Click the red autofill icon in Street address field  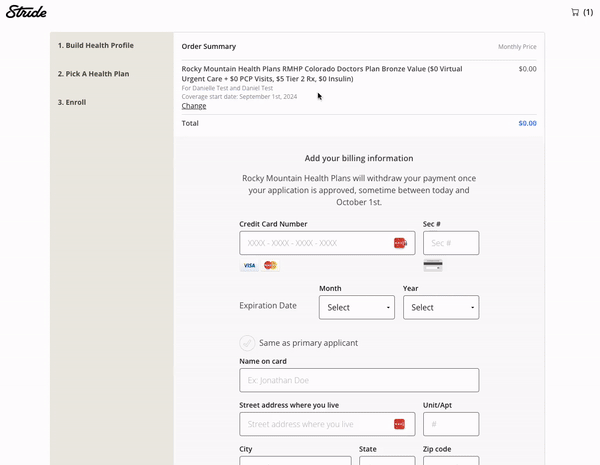coord(399,424)
